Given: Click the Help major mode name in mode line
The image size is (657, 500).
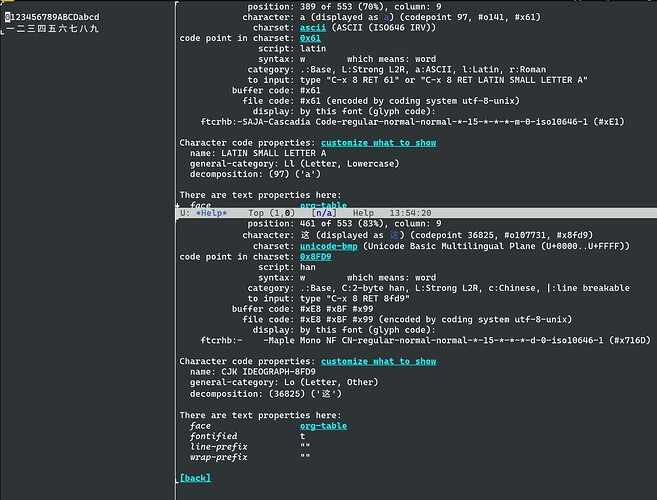Looking at the screenshot, I should pos(363,213).
